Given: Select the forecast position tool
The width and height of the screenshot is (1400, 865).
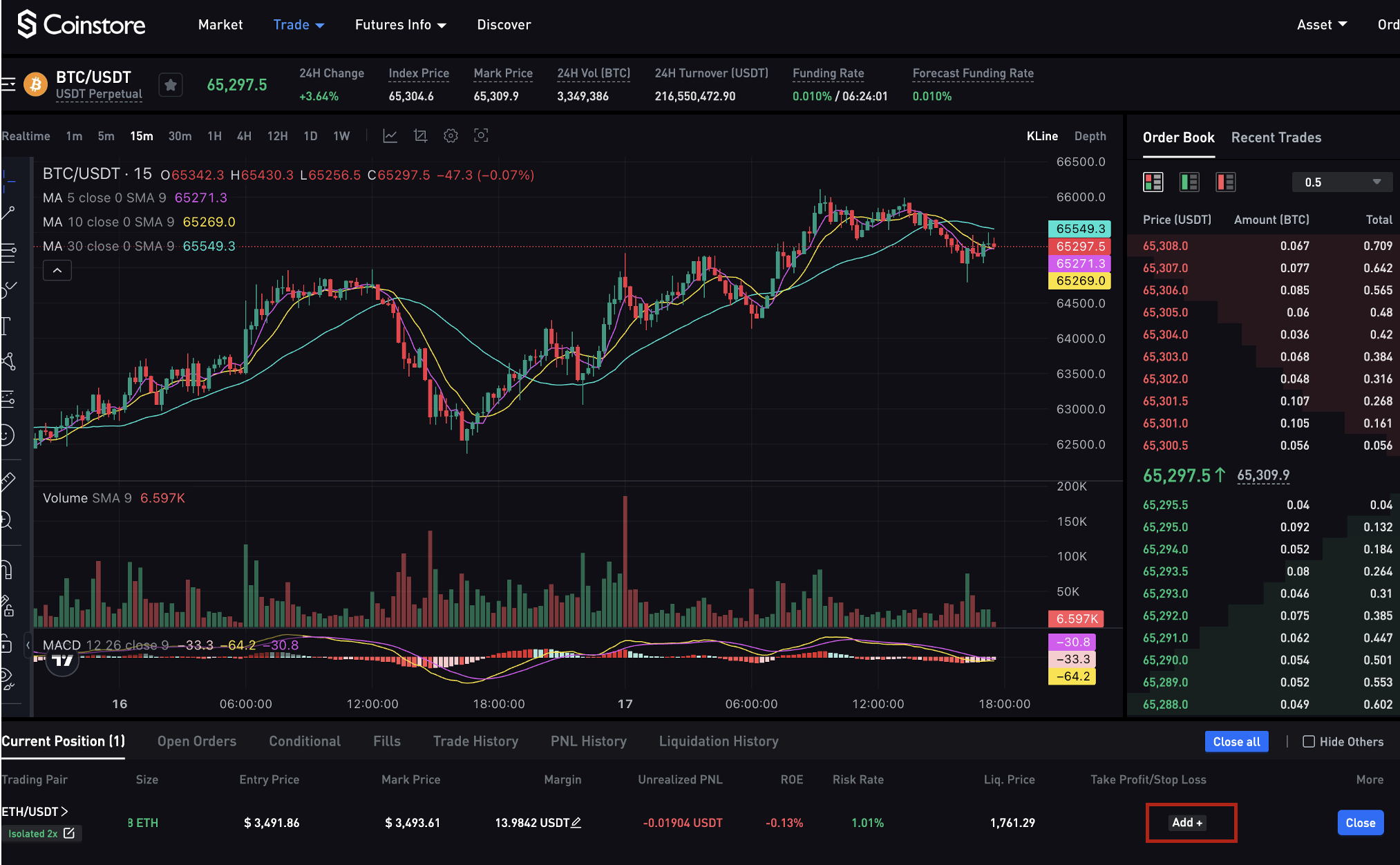Looking at the screenshot, I should click(x=8, y=399).
